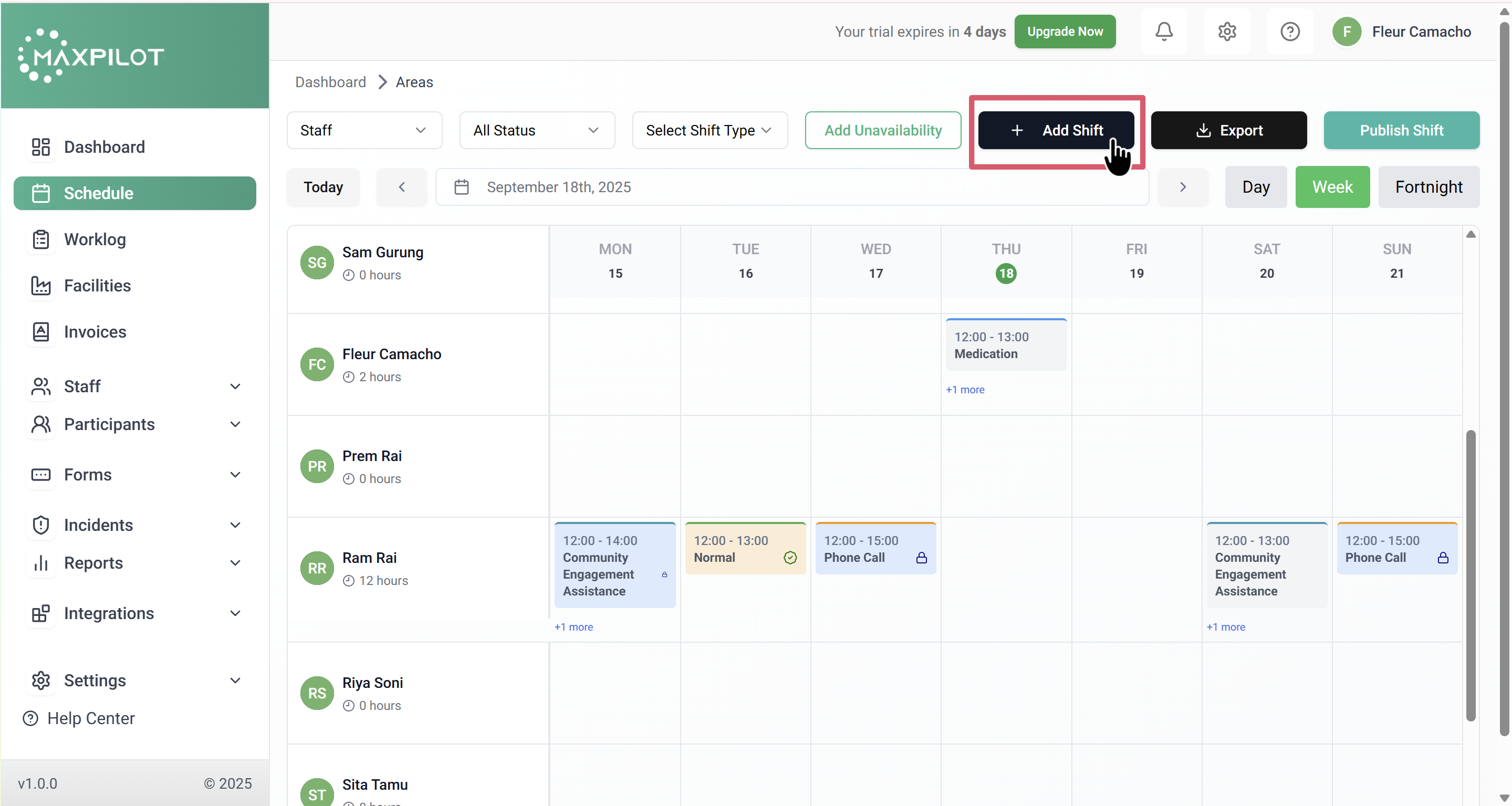Click the settings gear in top bar
1512x806 pixels.
tap(1227, 31)
